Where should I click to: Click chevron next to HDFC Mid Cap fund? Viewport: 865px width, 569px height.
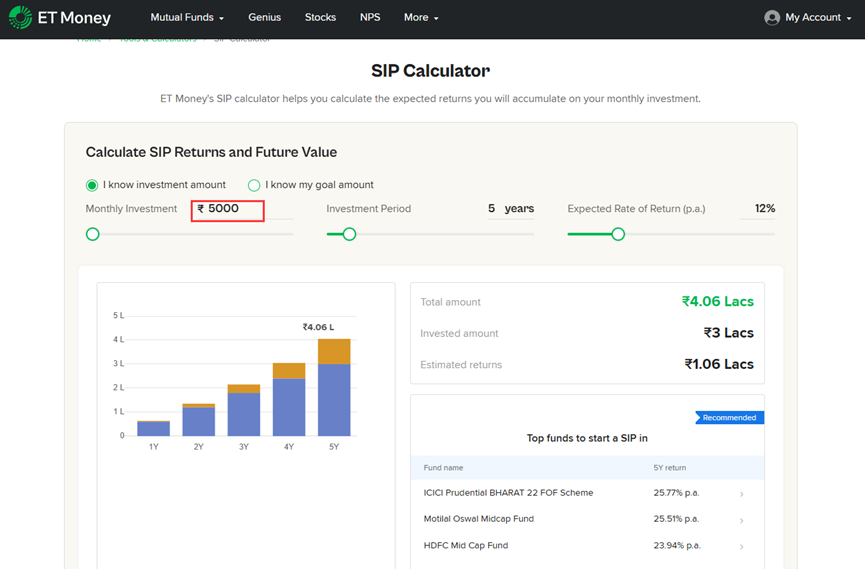pyautogui.click(x=741, y=546)
